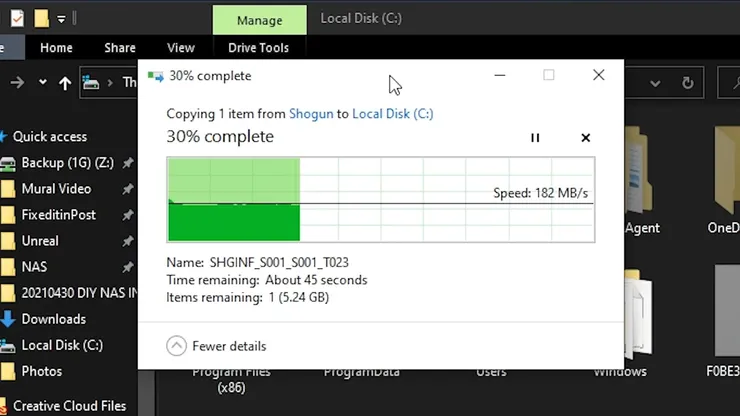Screen dimensions: 740x416
Task: Pause the file copy operation
Action: [535, 138]
